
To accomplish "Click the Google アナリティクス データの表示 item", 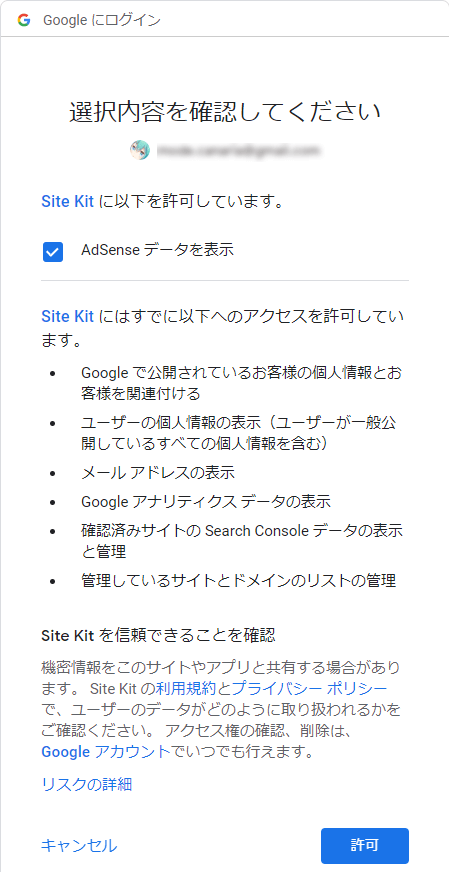I will 206,502.
